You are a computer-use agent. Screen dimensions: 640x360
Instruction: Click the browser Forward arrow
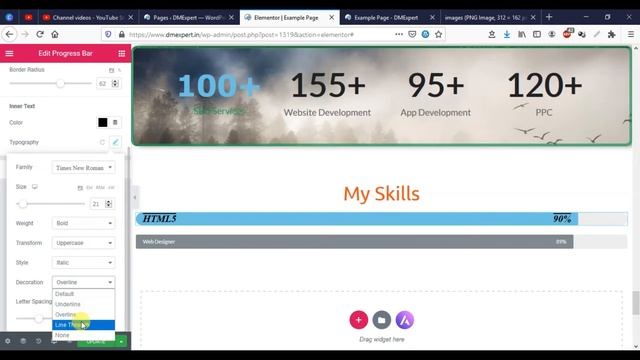tap(25, 35)
